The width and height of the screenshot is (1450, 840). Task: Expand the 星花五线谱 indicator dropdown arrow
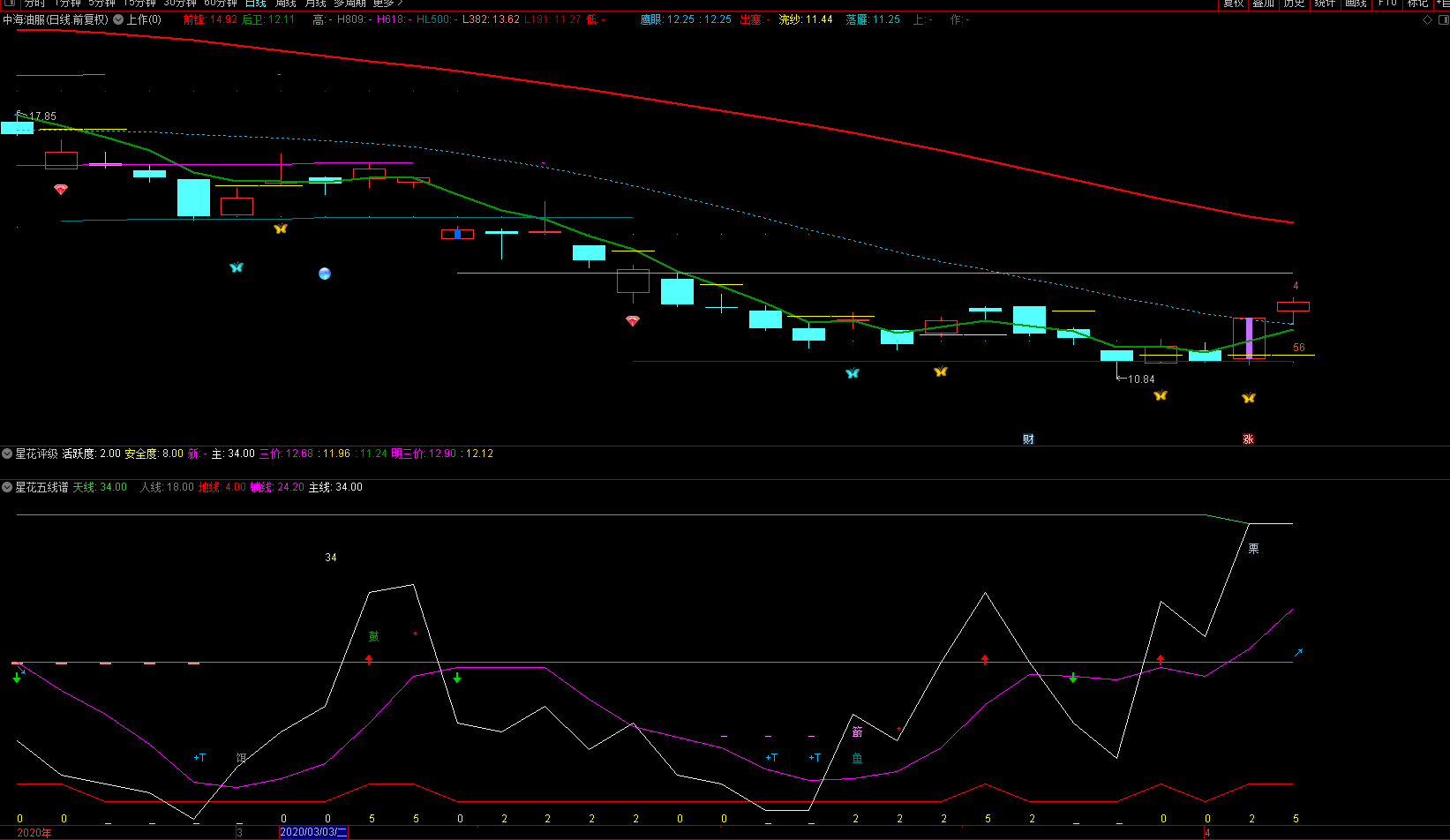pyautogui.click(x=7, y=487)
